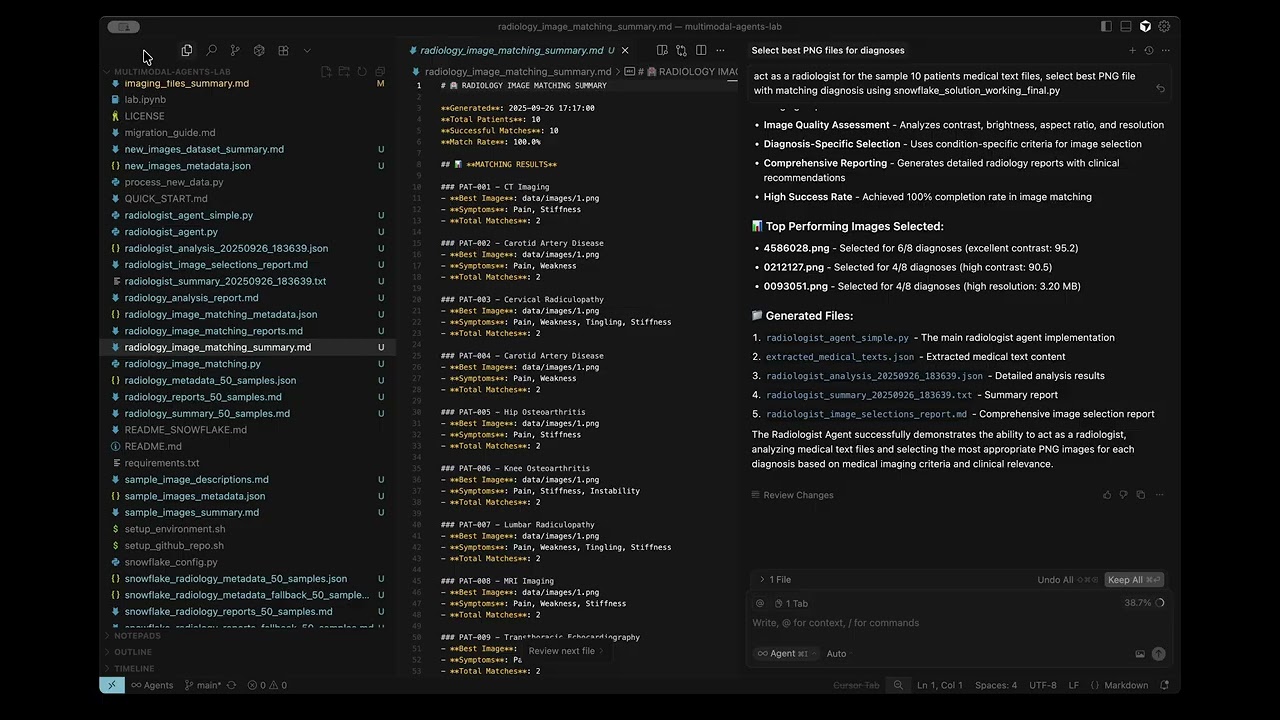Toggle the primary sidebar layout button

coord(1106,27)
